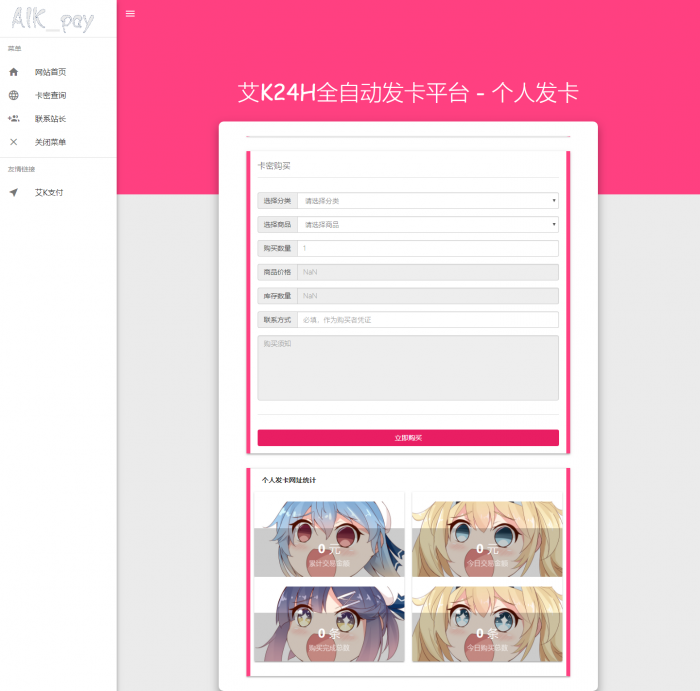Click the hamburger menu icon in header
This screenshot has width=700, height=691.
(x=130, y=14)
